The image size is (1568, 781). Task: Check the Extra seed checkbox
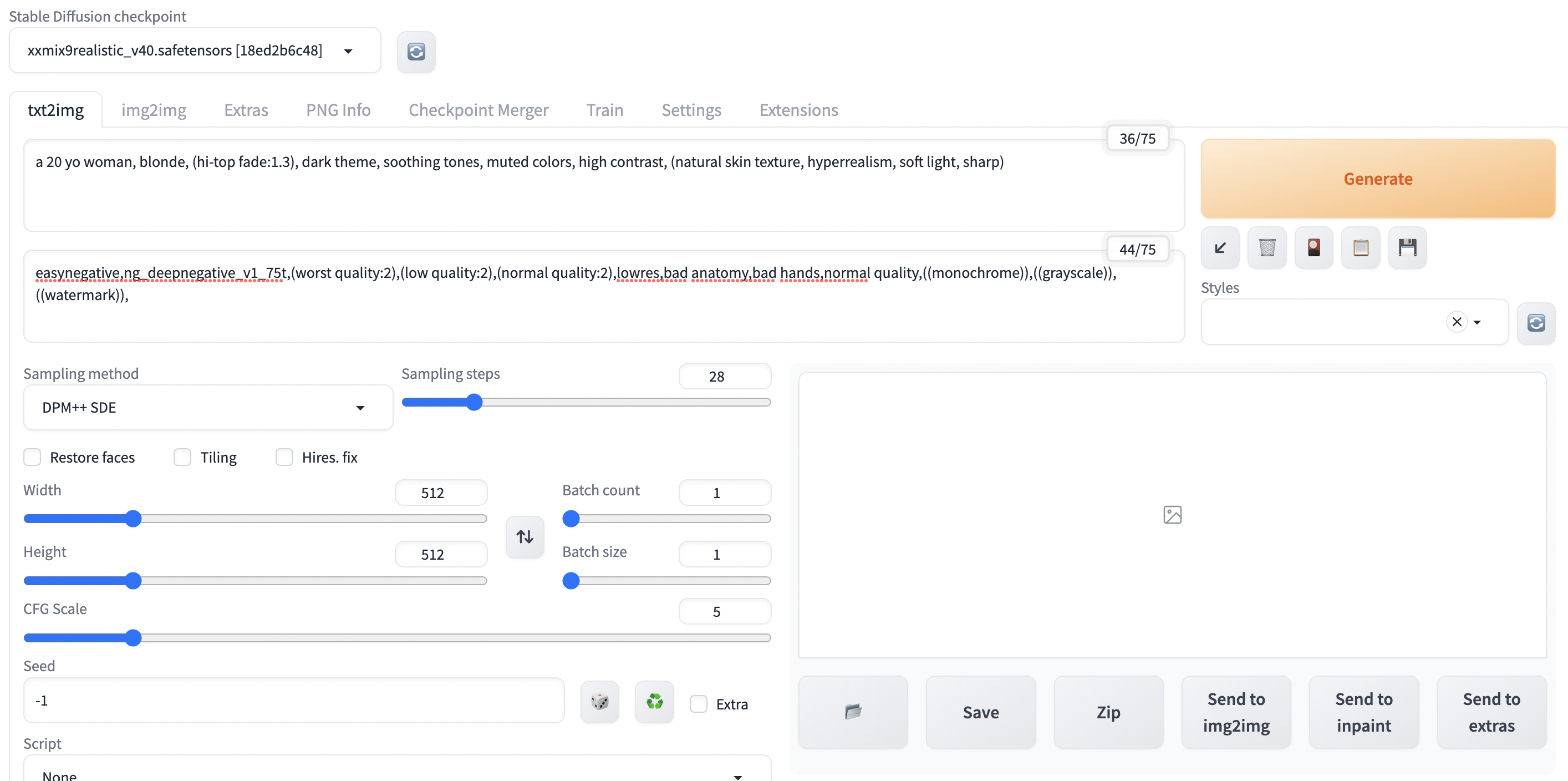pyautogui.click(x=698, y=704)
